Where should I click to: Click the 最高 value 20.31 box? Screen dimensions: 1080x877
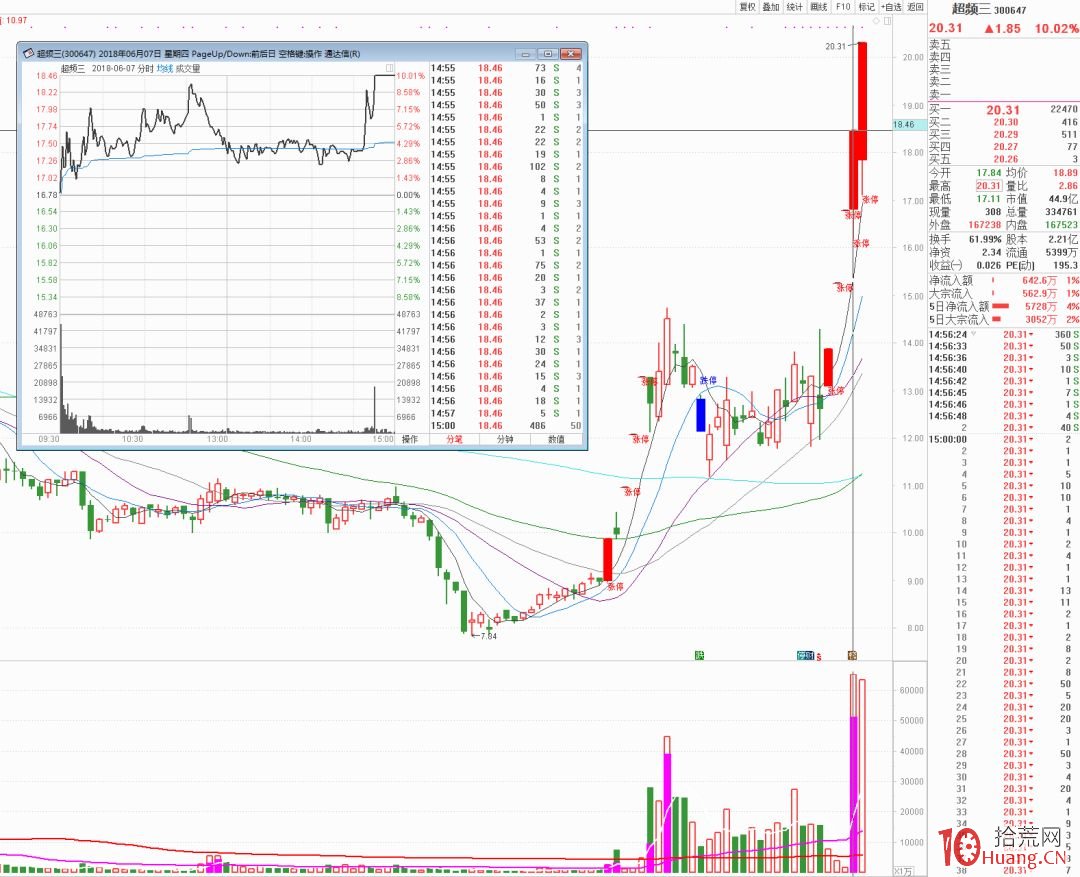988,186
